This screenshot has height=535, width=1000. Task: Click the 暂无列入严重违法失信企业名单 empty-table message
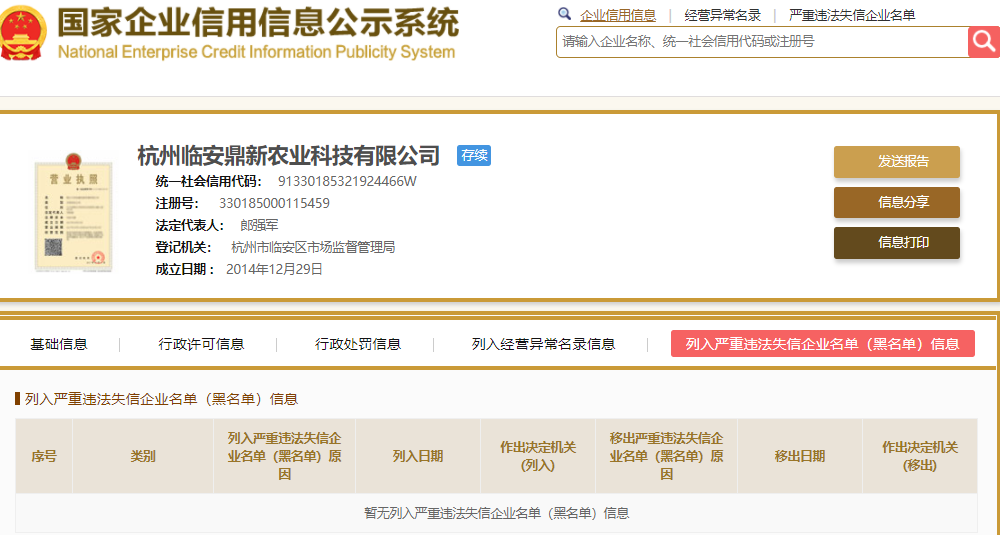(x=497, y=513)
